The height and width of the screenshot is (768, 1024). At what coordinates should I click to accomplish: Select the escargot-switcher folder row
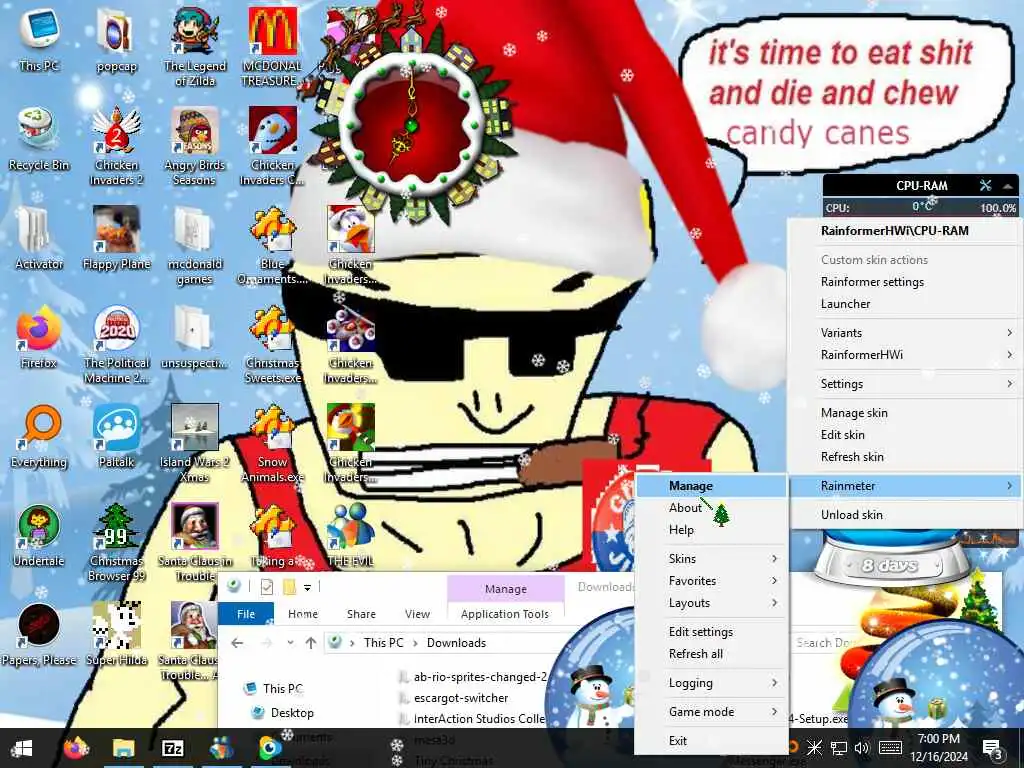click(x=461, y=698)
